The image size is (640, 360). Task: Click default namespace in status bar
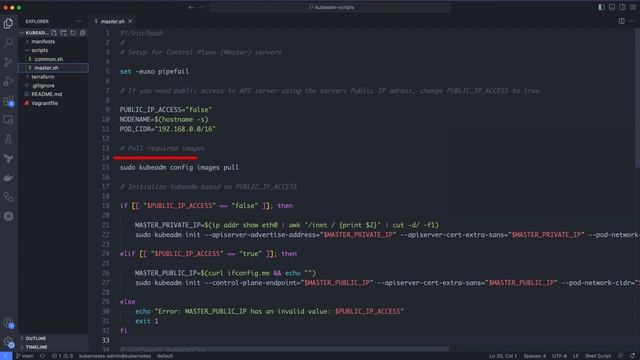coord(165,356)
